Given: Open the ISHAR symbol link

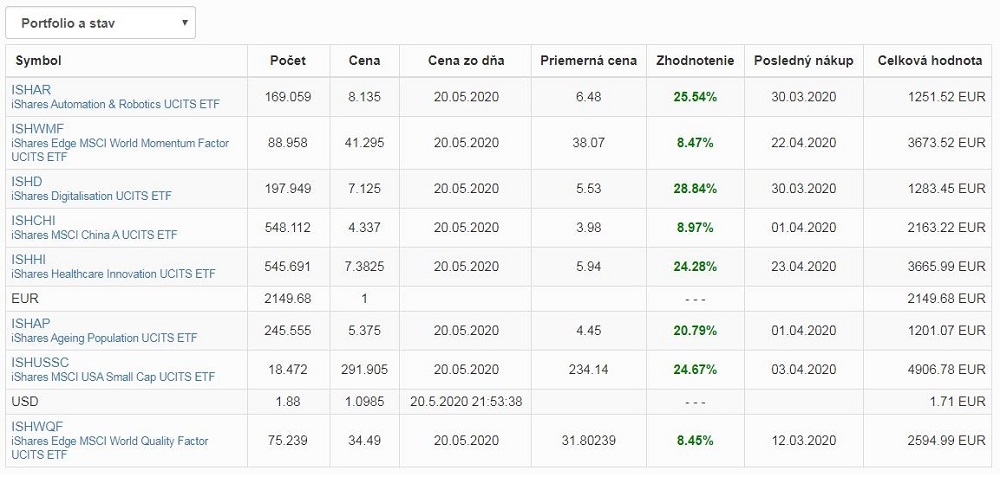Looking at the screenshot, I should (x=31, y=89).
